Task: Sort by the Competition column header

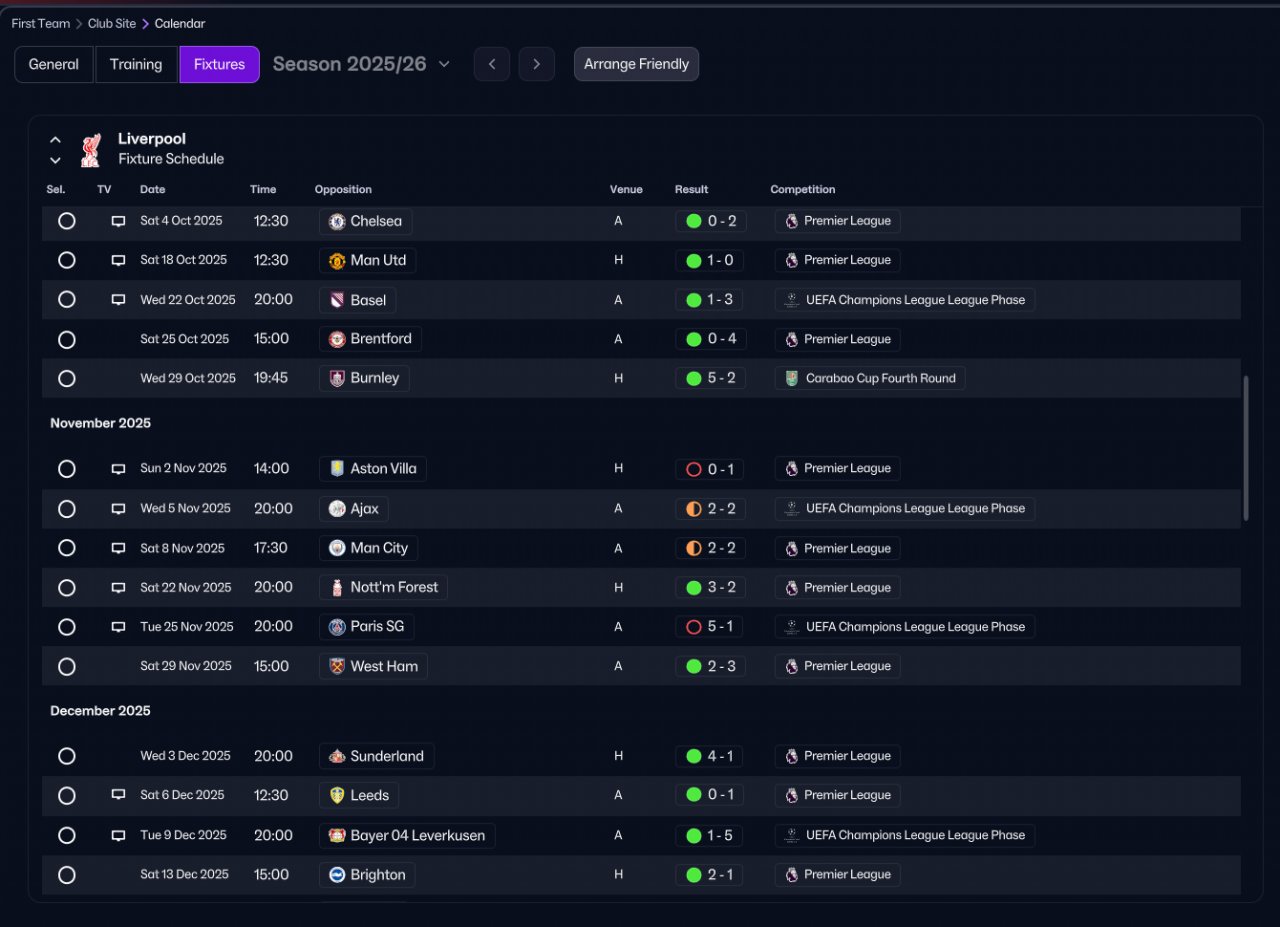Action: (x=803, y=189)
